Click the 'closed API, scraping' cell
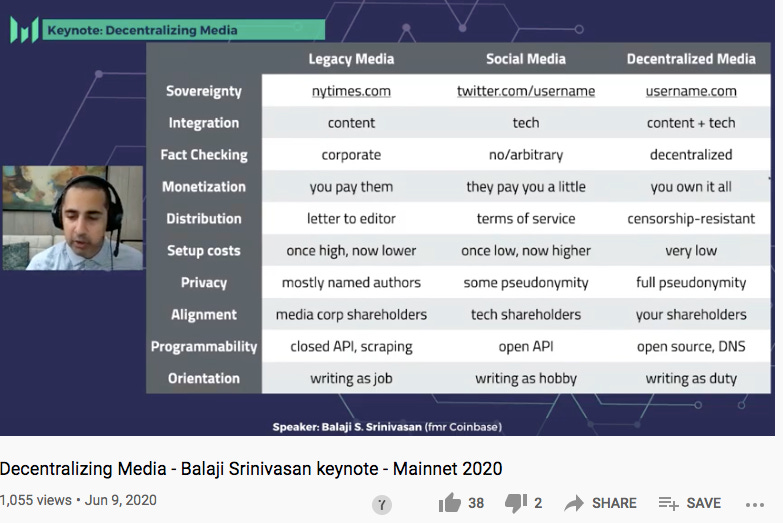Image resolution: width=783 pixels, height=523 pixels. [351, 347]
